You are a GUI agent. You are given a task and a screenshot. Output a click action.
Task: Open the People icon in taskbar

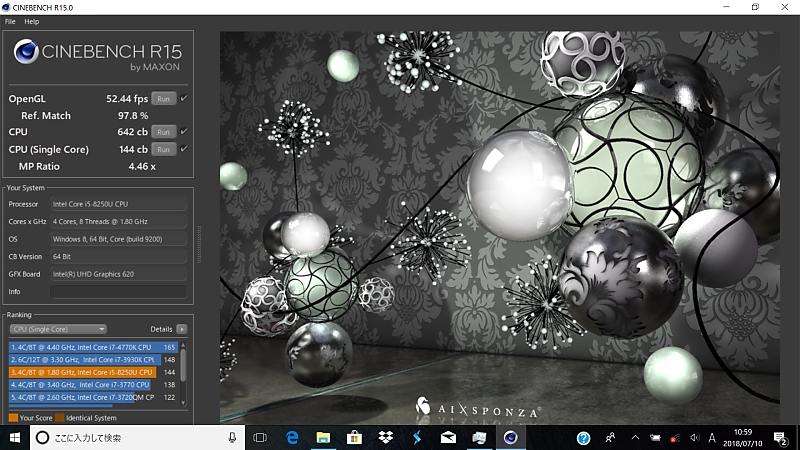pyautogui.click(x=610, y=438)
